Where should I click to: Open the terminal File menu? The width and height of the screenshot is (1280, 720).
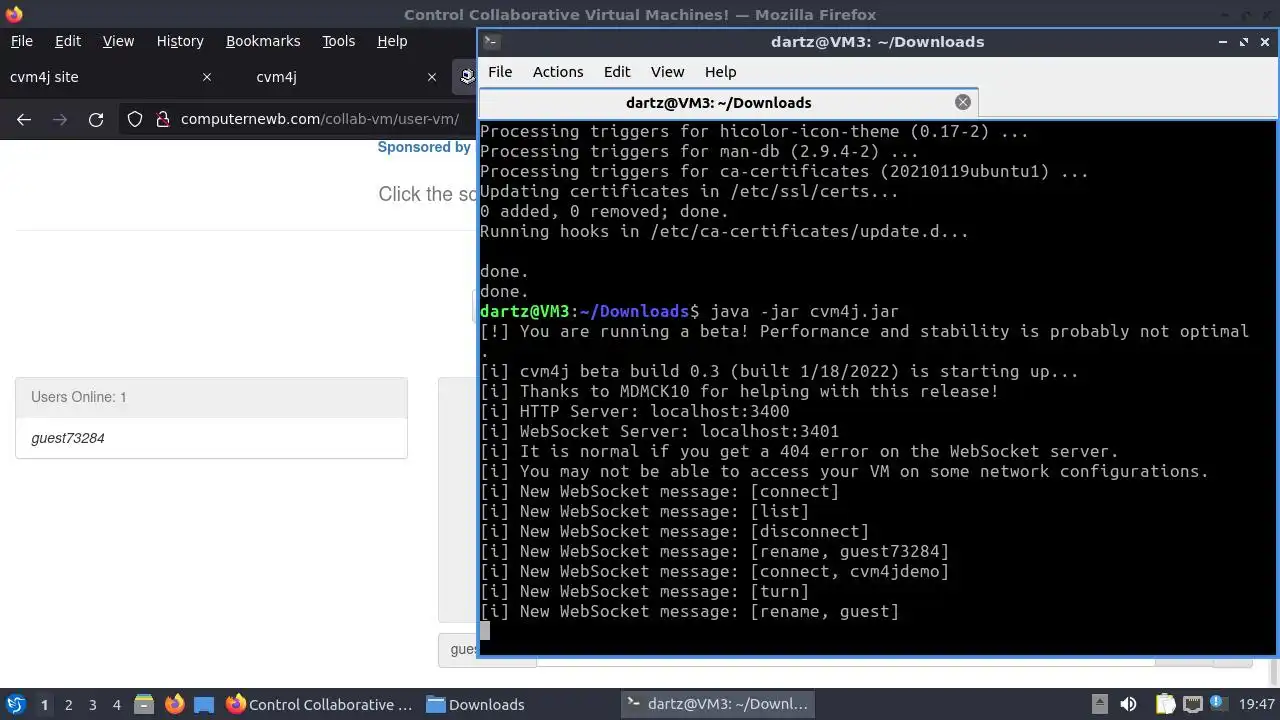click(x=500, y=72)
